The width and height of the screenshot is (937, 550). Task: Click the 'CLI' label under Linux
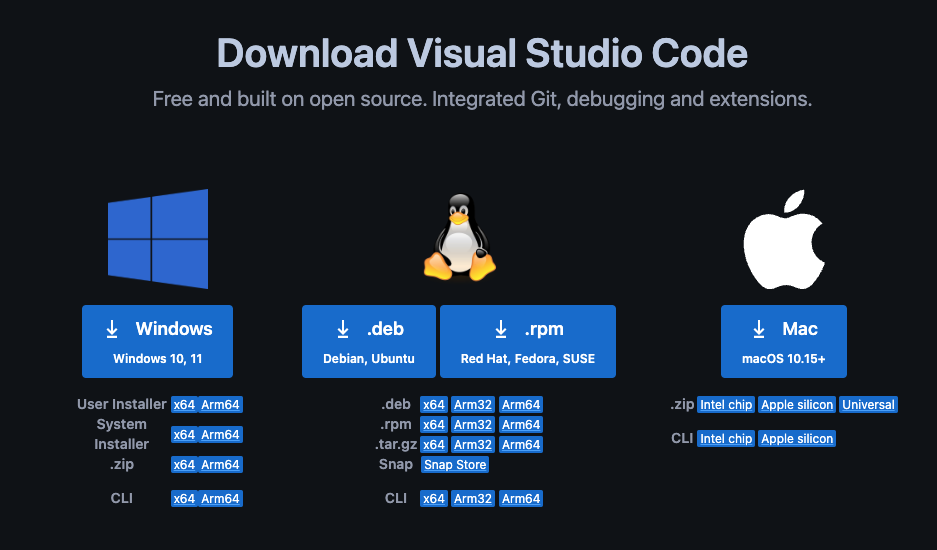(396, 498)
